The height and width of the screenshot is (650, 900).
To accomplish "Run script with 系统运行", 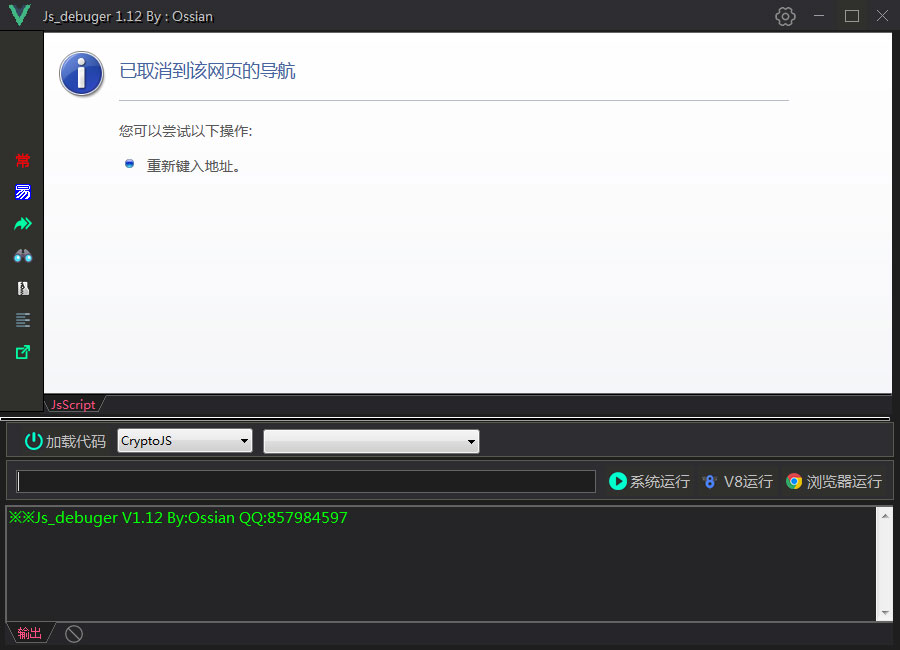I will pos(649,481).
